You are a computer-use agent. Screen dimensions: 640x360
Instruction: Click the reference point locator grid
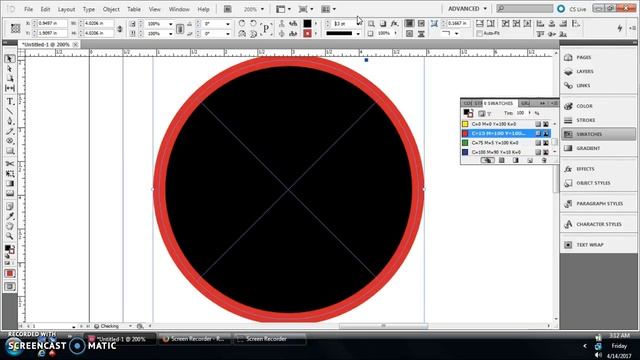coord(16,28)
